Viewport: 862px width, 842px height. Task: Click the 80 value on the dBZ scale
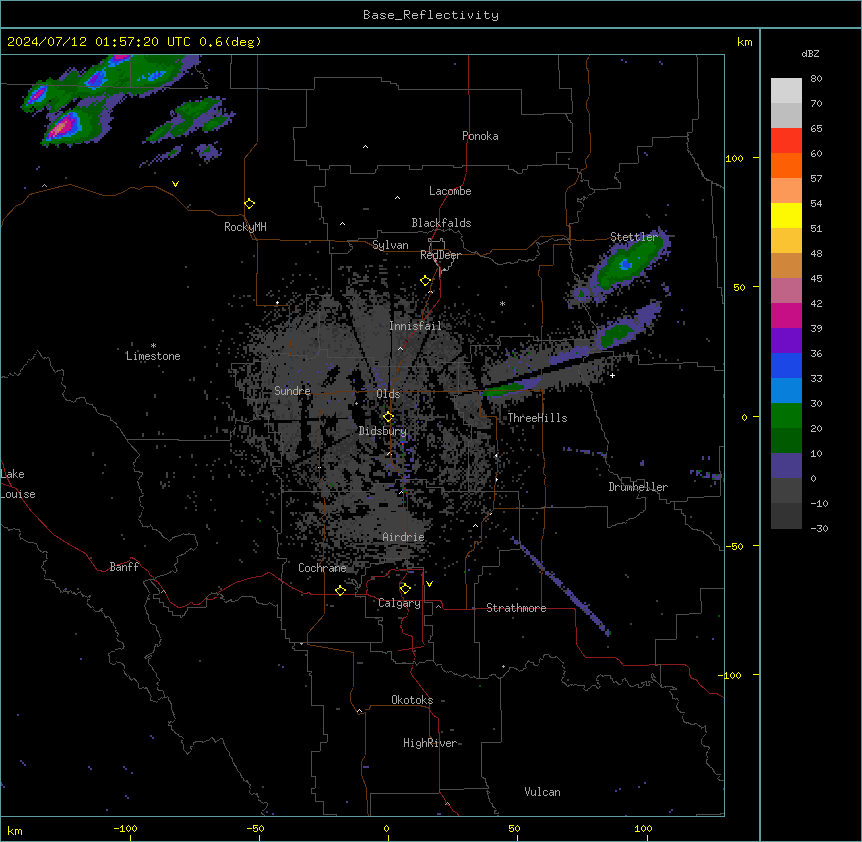(x=816, y=79)
